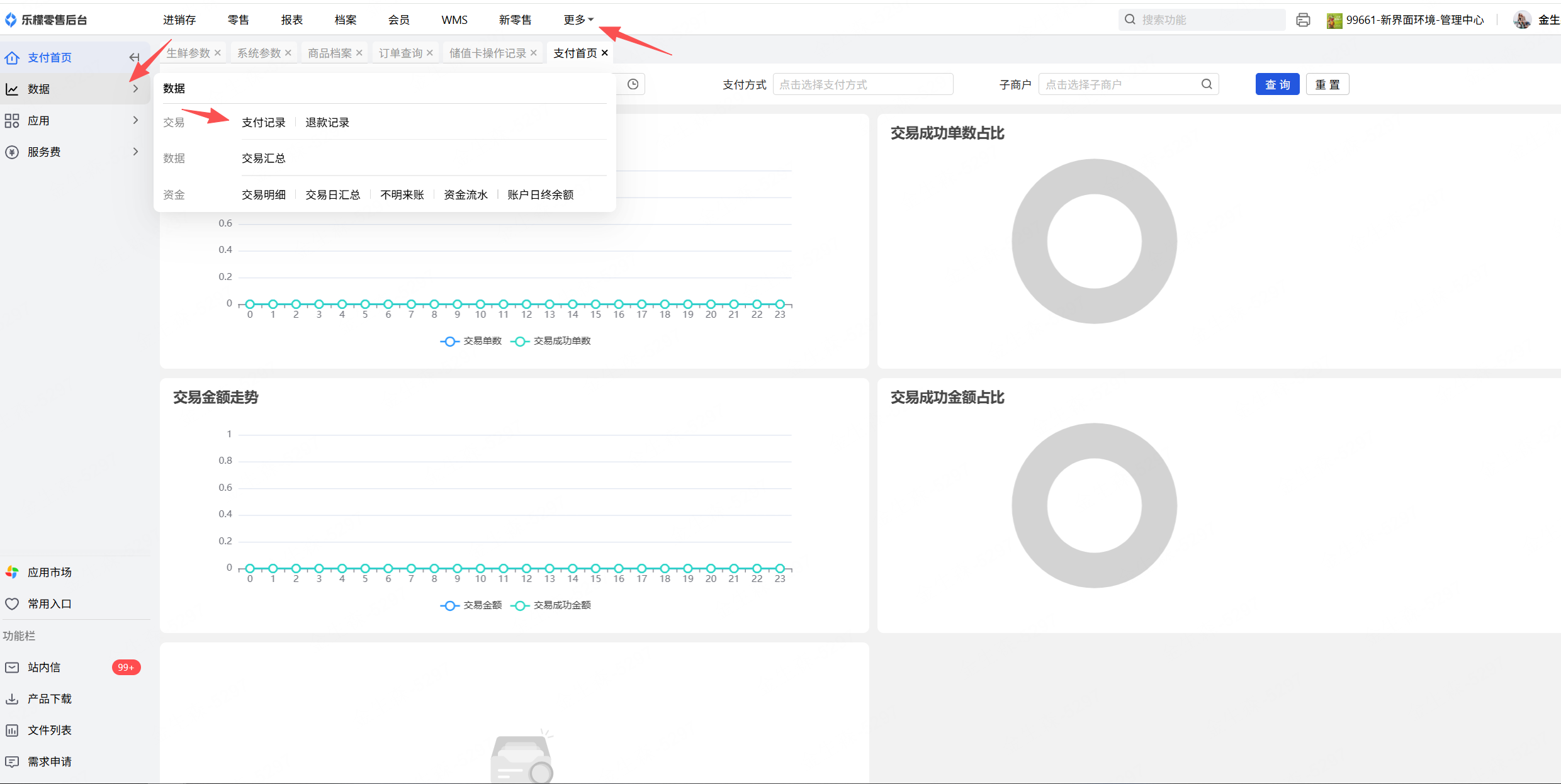The width and height of the screenshot is (1561, 784).
Task: Select 支付记录 in the 数据 flyout
Action: pyautogui.click(x=263, y=123)
